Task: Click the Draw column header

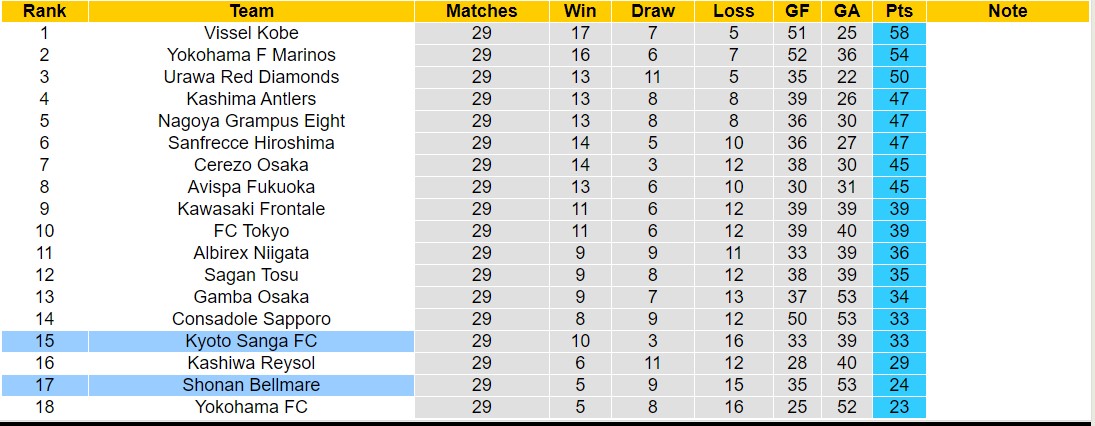Action: coord(653,11)
